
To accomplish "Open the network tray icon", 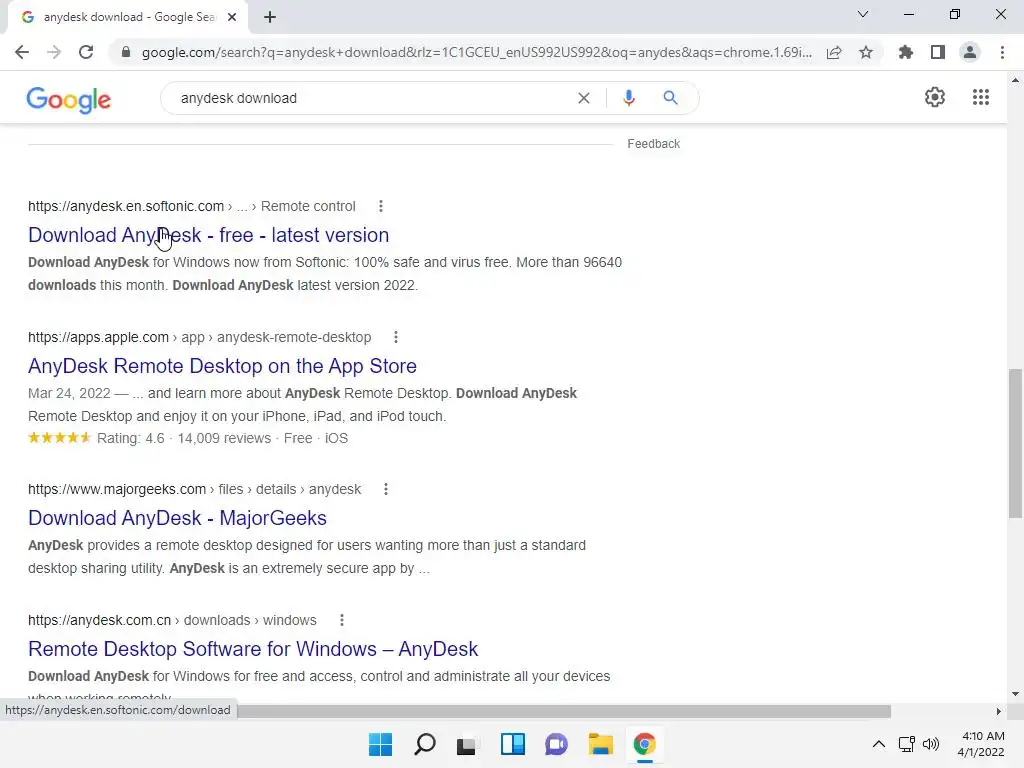I will [906, 744].
